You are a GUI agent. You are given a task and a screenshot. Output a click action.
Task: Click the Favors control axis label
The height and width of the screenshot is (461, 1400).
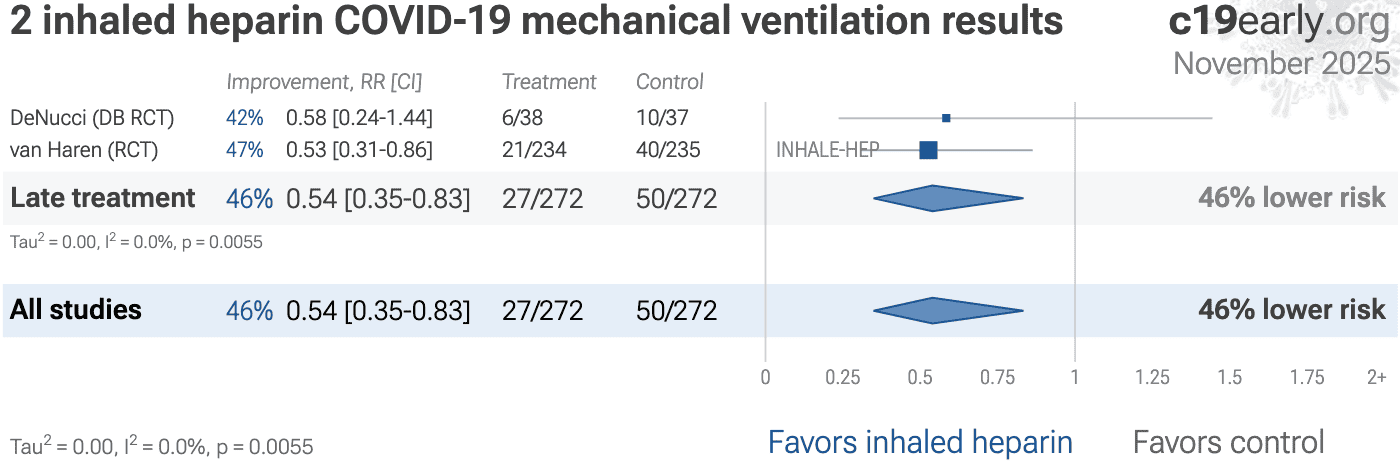point(1228,441)
